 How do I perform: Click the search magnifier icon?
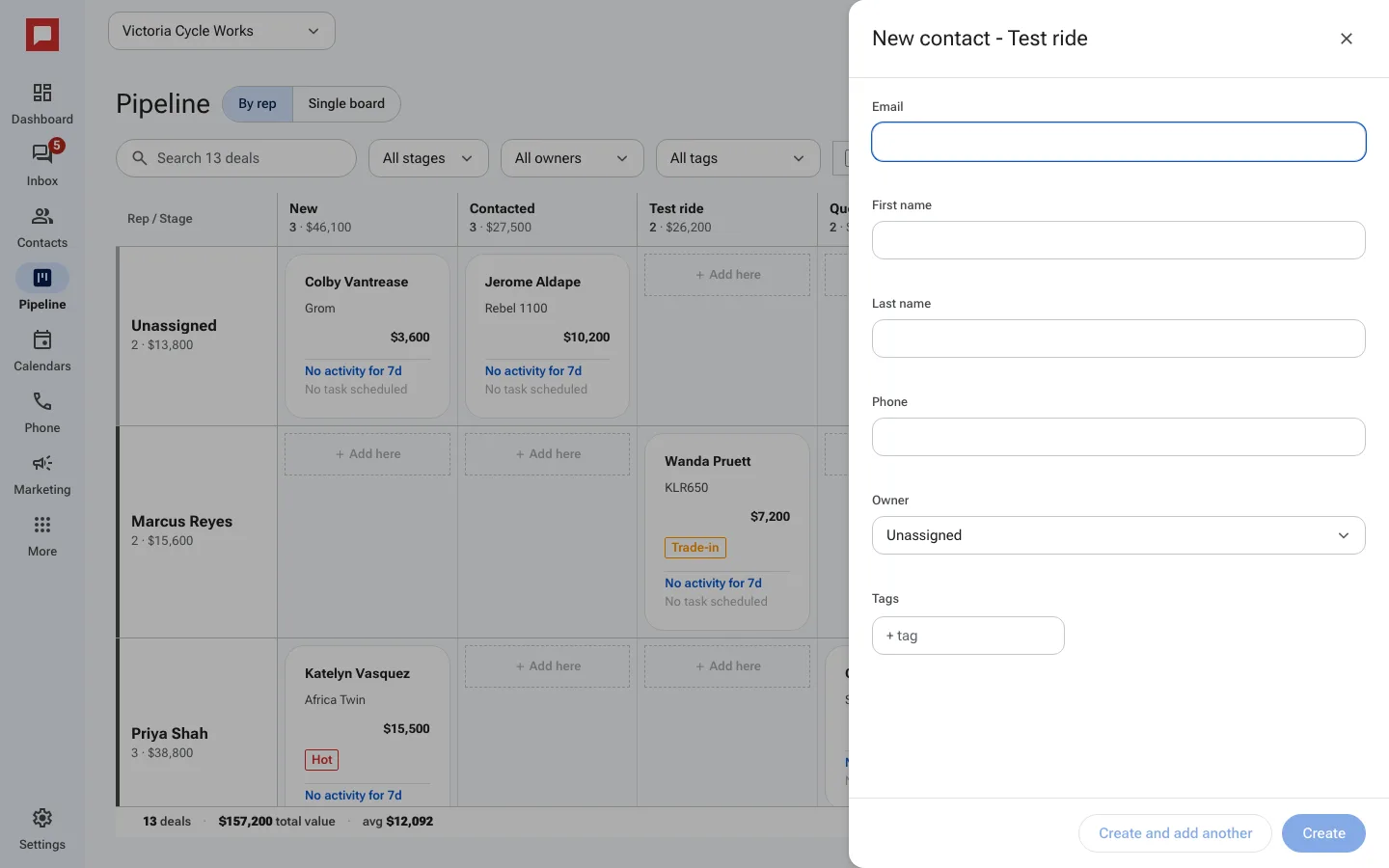click(x=140, y=158)
